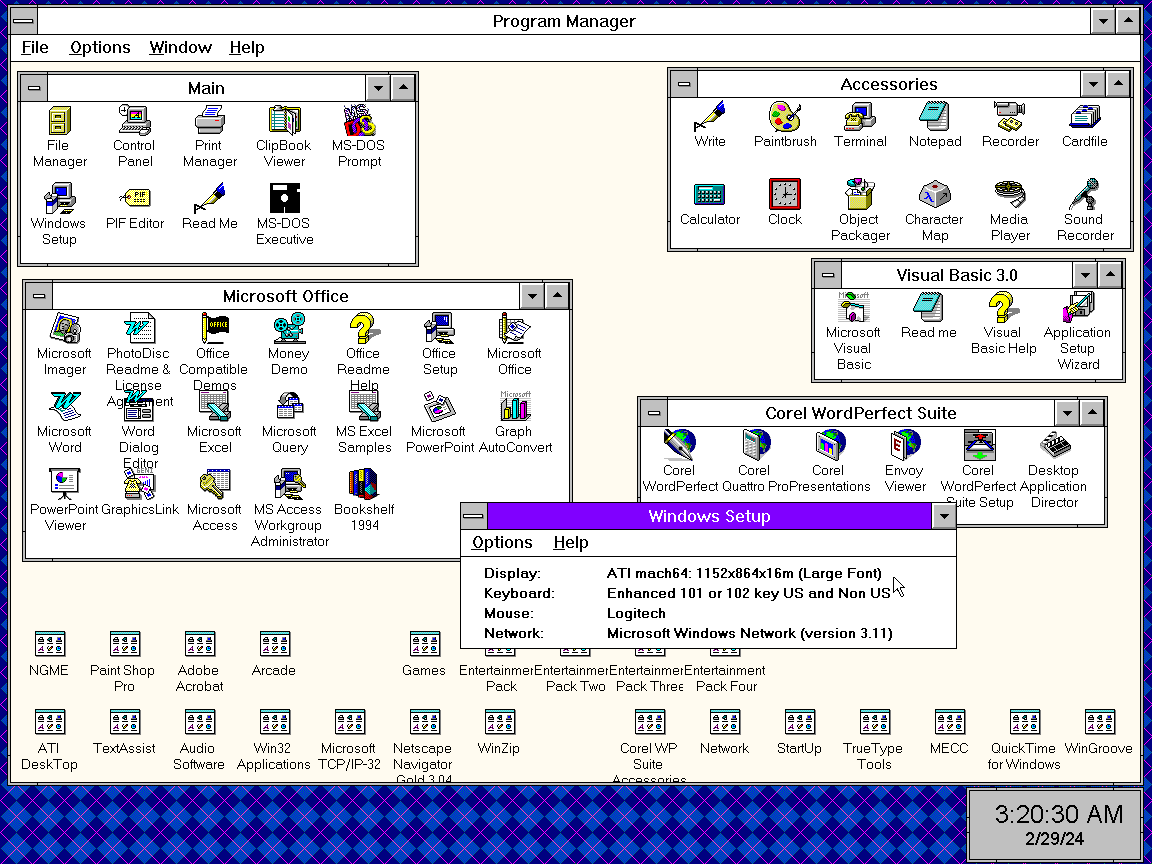Screen dimensions: 1152x864
Task: Open the Program Manager Help menu
Action: tap(247, 48)
